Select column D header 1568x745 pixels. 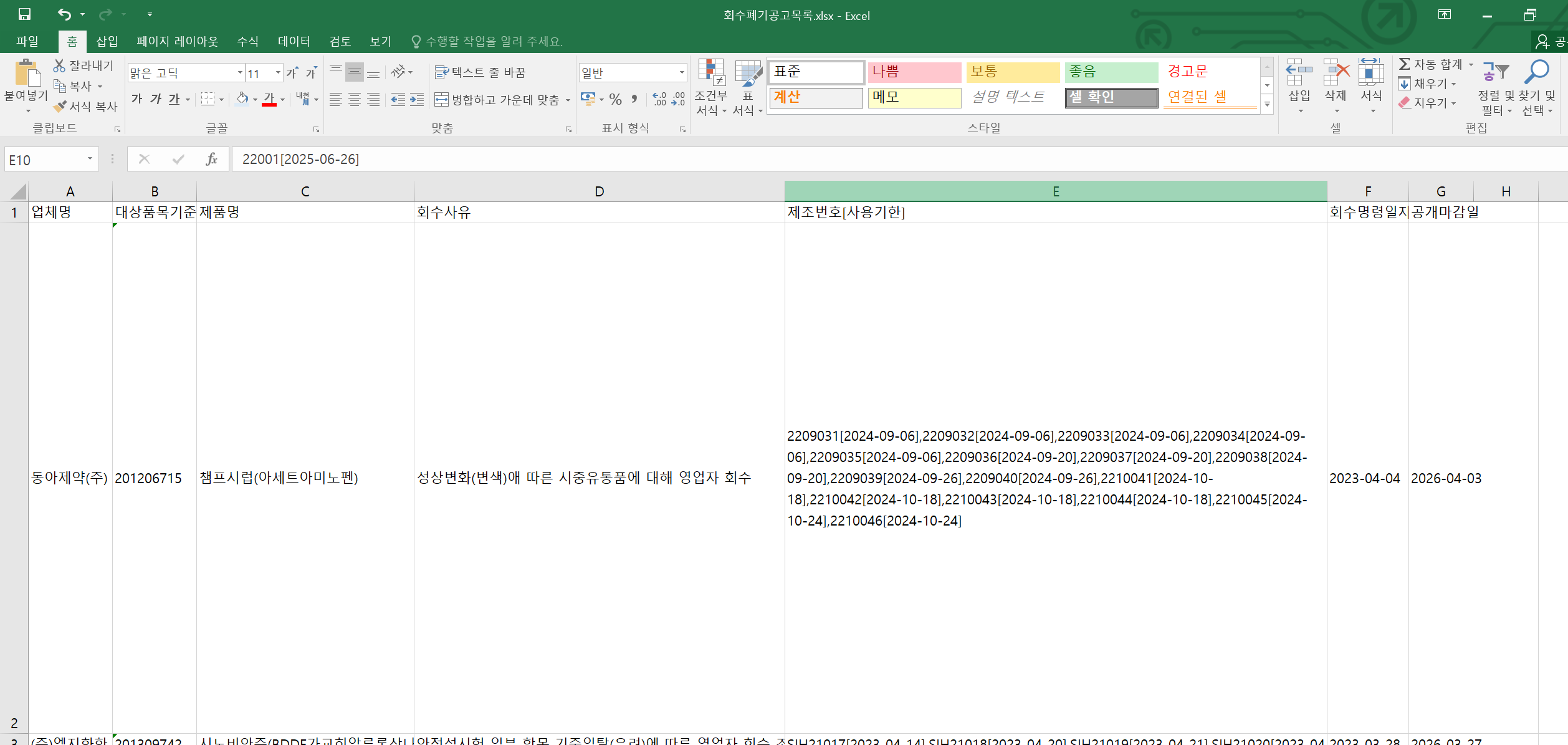coord(599,191)
